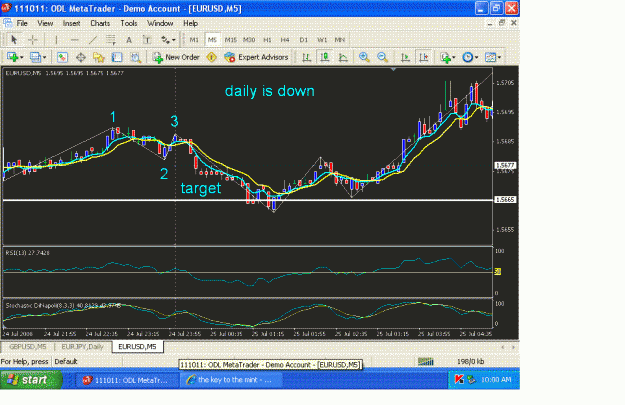
Task: Open the File menu
Action: click(22, 24)
